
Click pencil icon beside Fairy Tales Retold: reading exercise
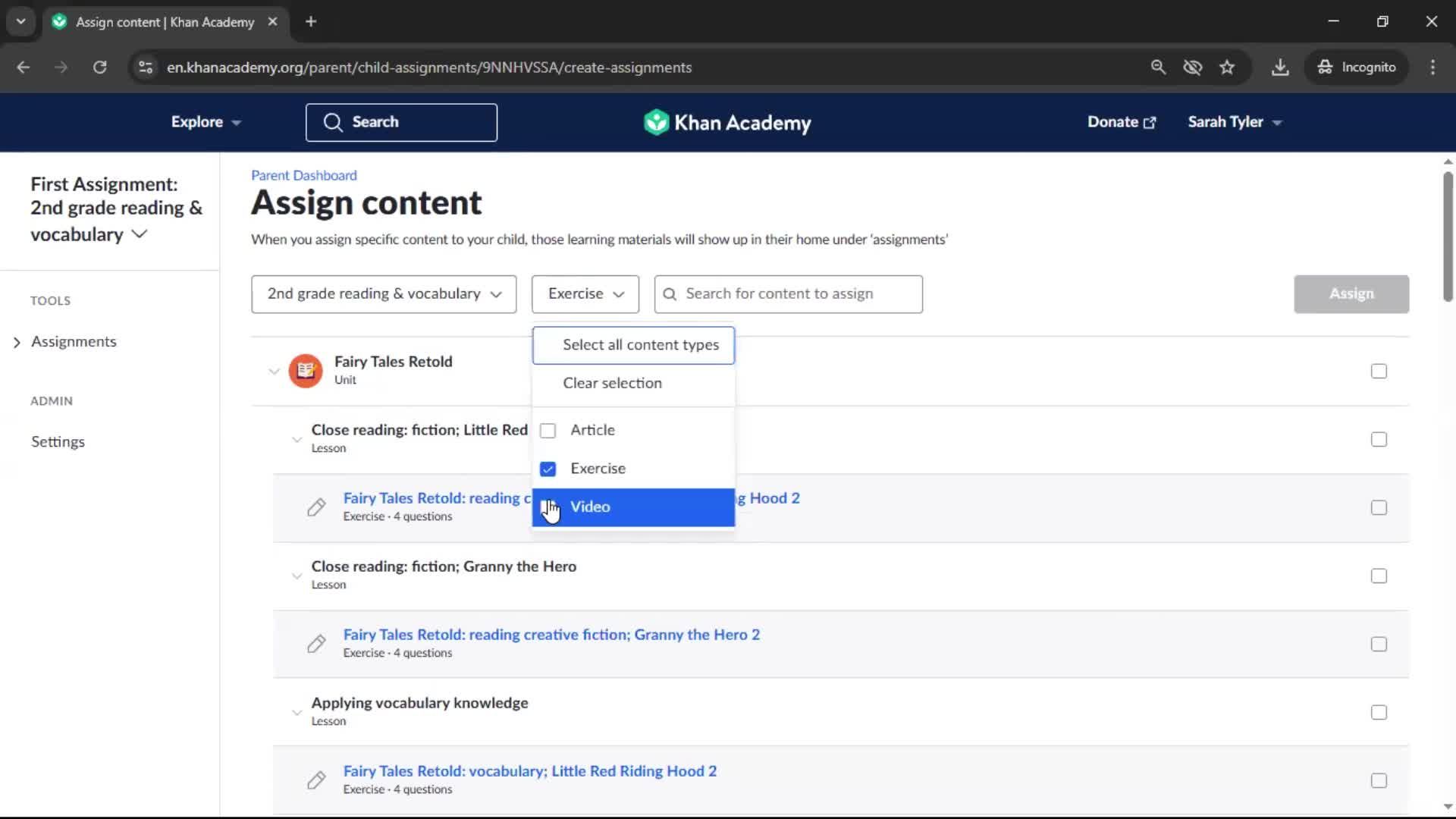(316, 507)
